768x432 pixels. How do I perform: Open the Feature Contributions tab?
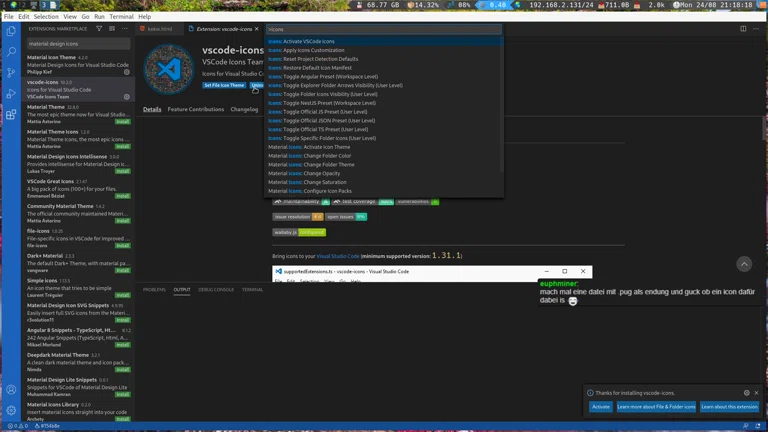tap(195, 109)
